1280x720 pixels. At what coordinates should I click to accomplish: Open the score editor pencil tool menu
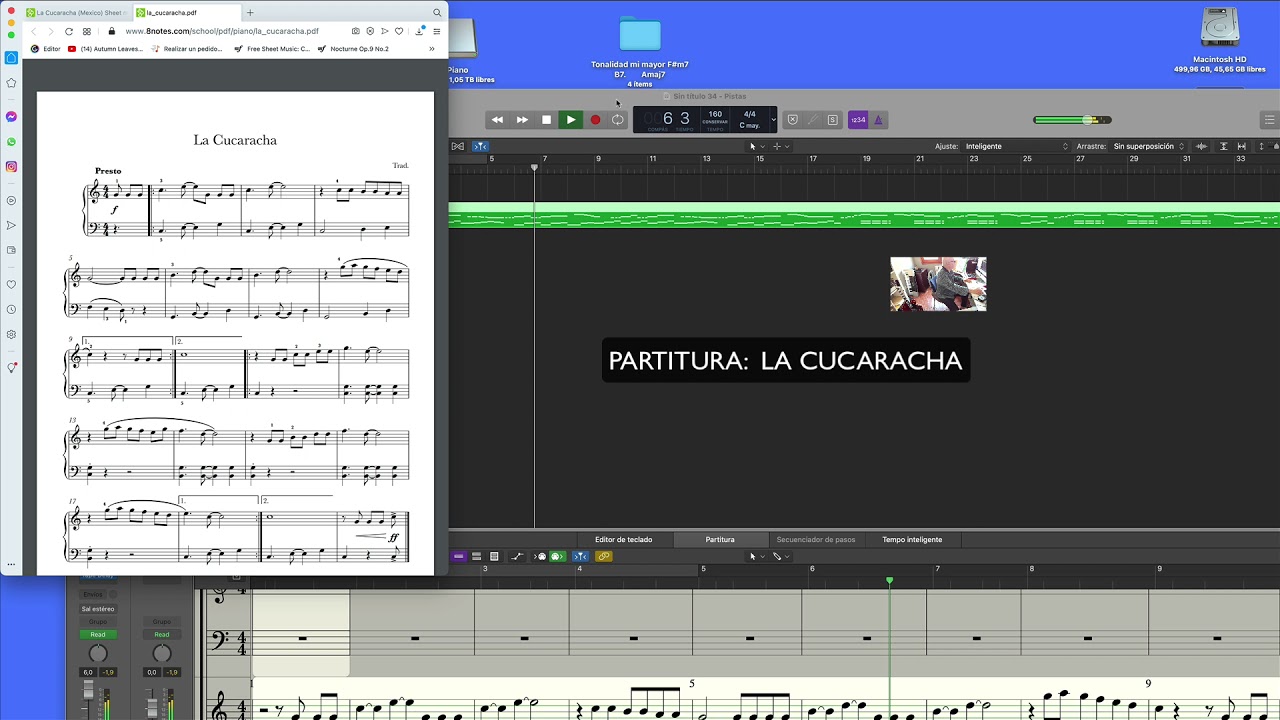tap(781, 557)
